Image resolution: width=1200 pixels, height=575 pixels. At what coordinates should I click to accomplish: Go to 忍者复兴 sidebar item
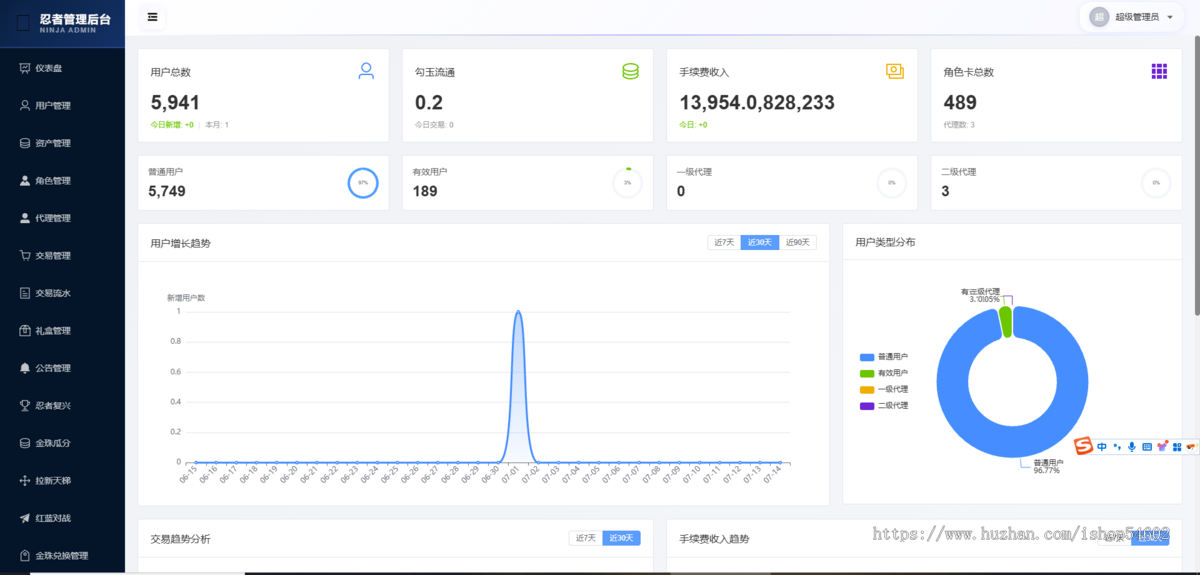pos(62,405)
